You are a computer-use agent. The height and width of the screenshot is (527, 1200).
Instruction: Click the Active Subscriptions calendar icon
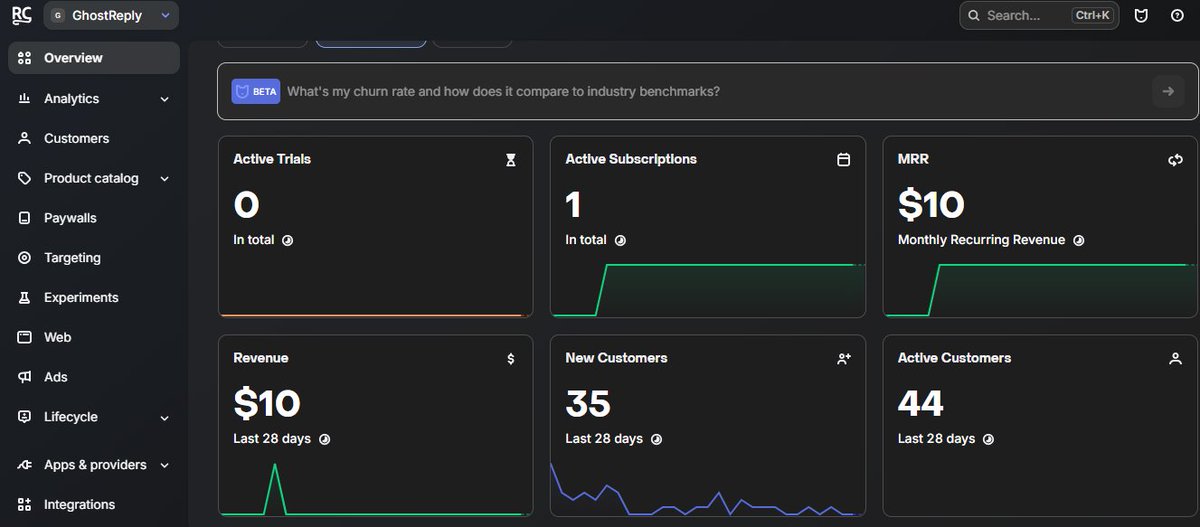point(843,160)
